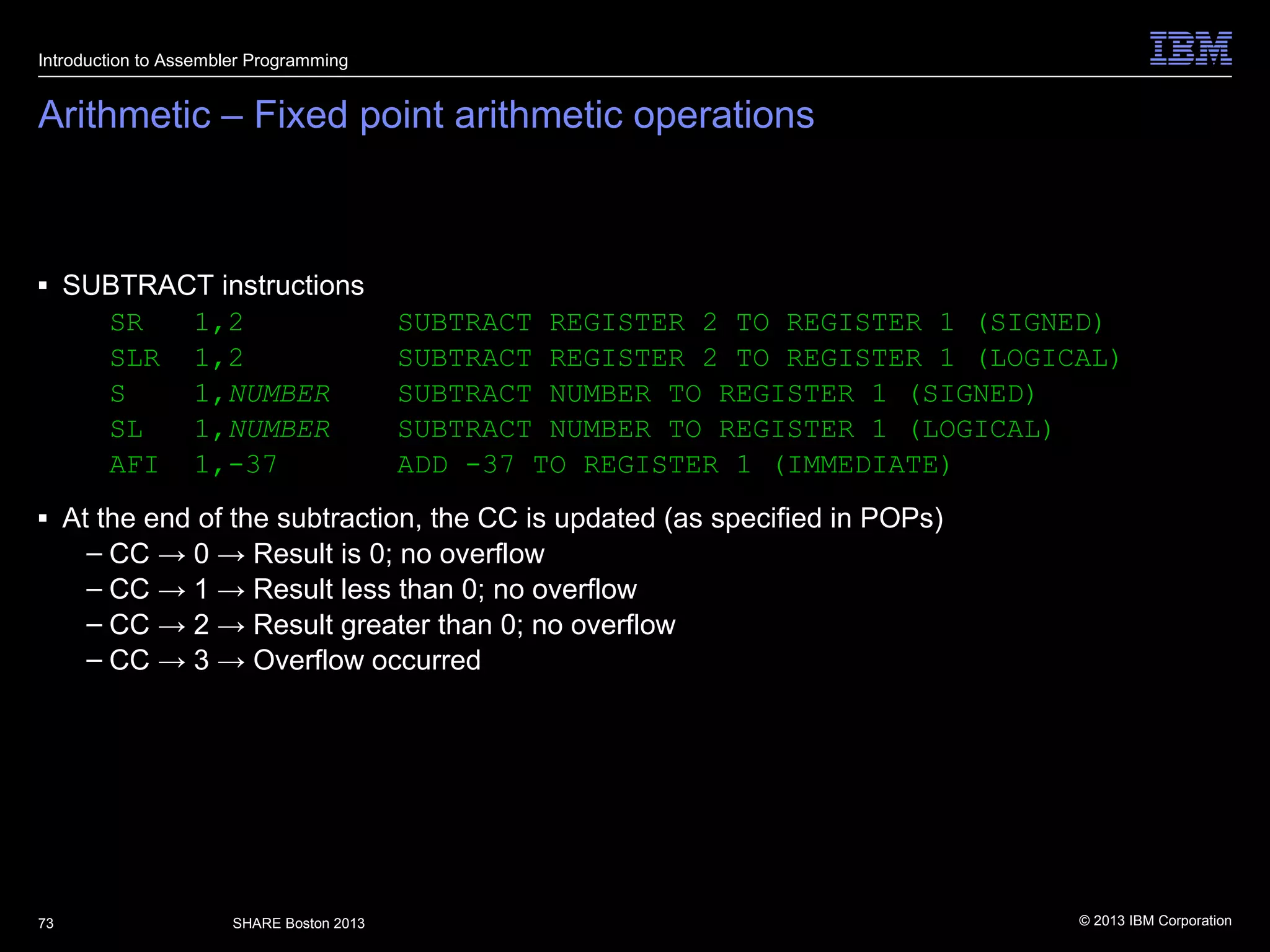Select the SR 1,2 instruction line
This screenshot has height=952, width=1270.
pos(176,323)
